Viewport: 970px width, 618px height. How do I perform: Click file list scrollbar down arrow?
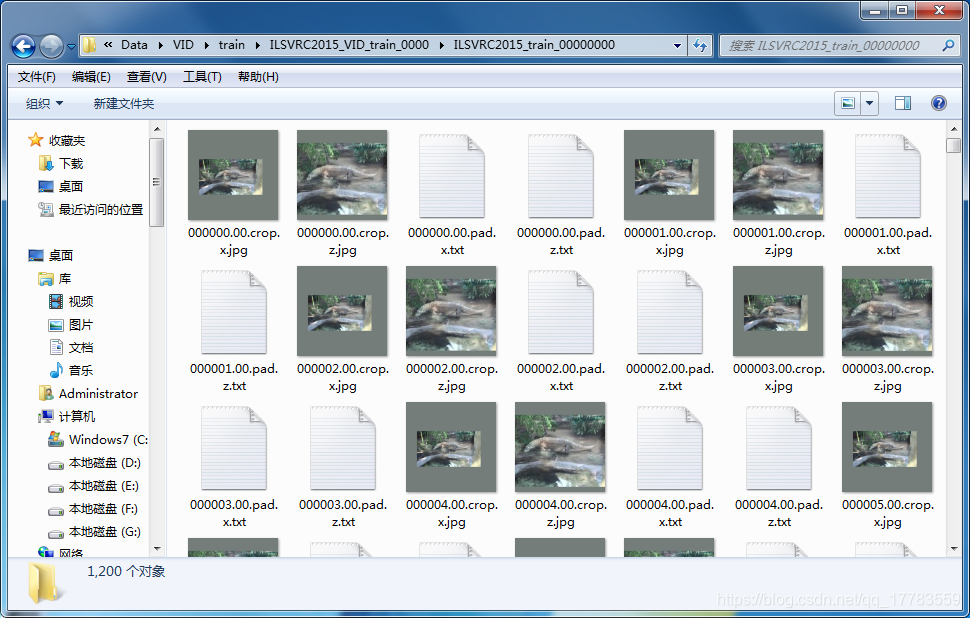point(953,549)
